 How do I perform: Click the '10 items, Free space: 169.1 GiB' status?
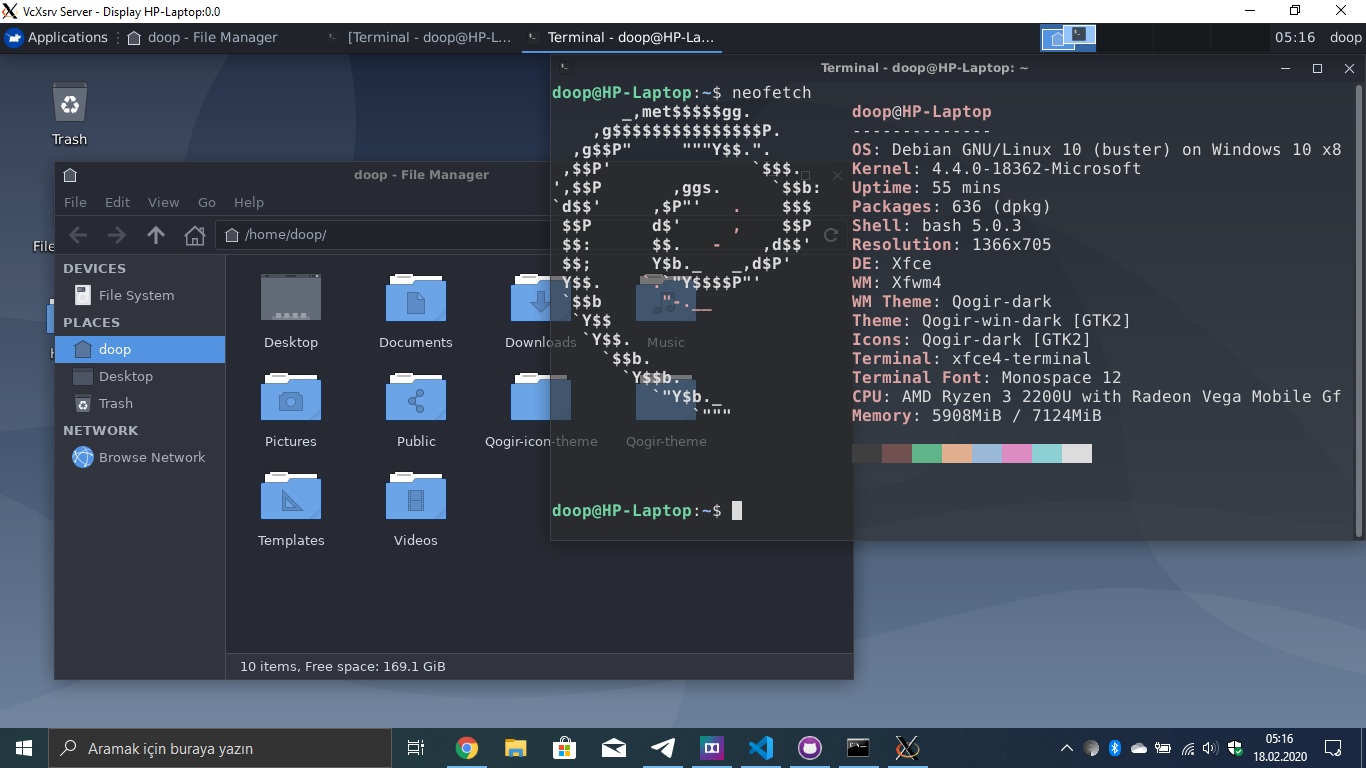[x=343, y=666]
